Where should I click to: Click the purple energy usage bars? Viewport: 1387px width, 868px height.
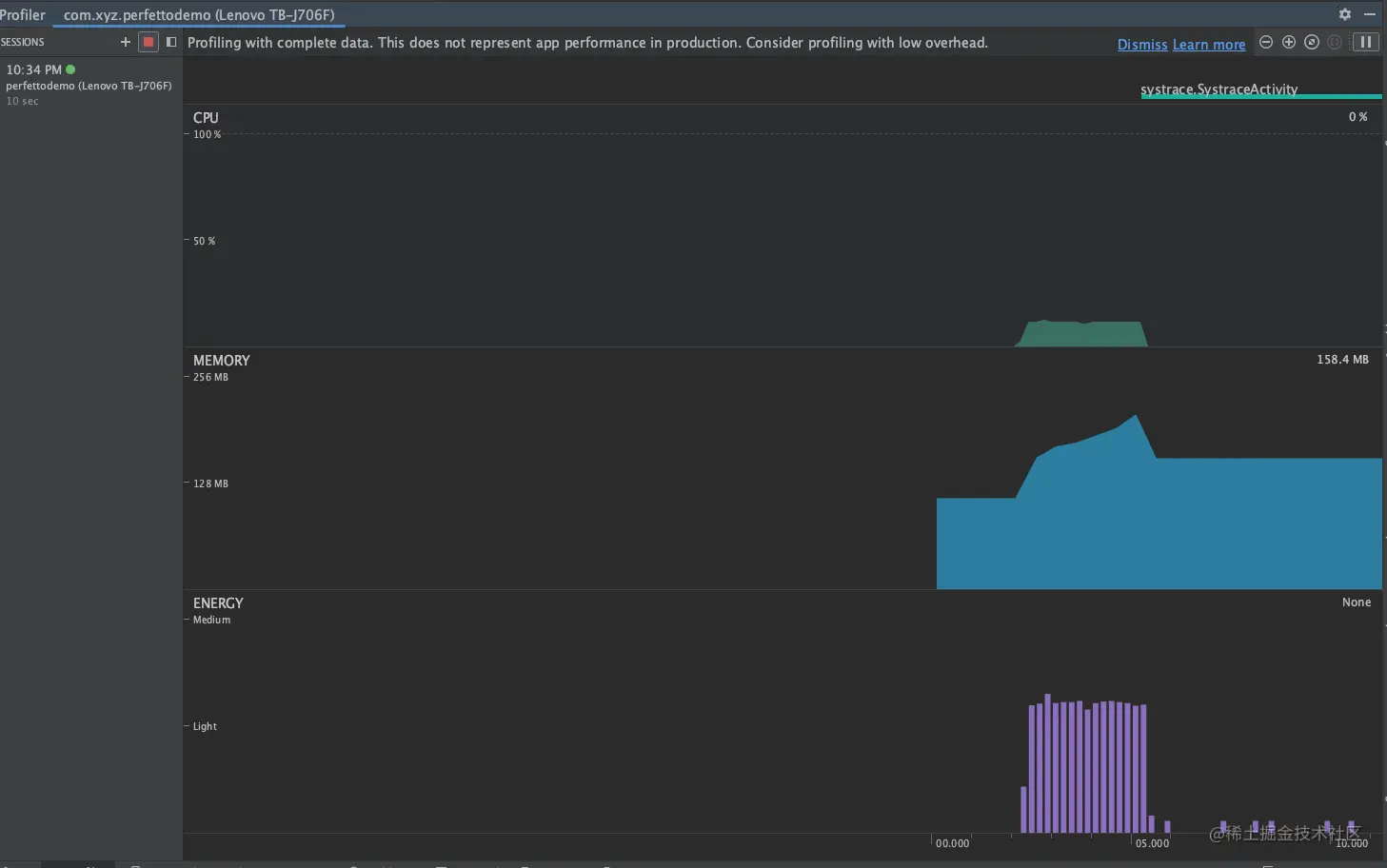coord(1085,767)
